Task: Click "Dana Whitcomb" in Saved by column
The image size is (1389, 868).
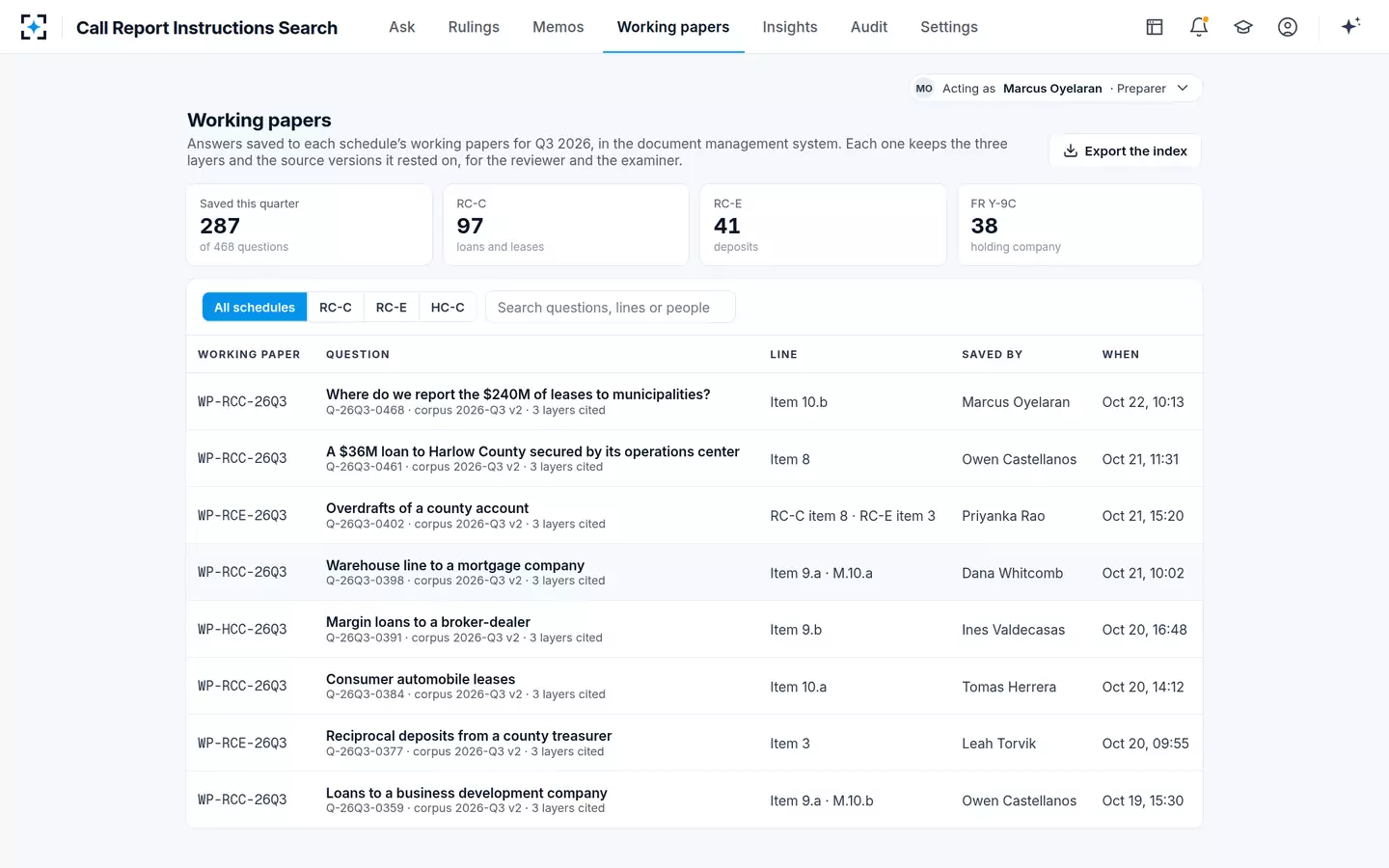Action: pos(1013,573)
